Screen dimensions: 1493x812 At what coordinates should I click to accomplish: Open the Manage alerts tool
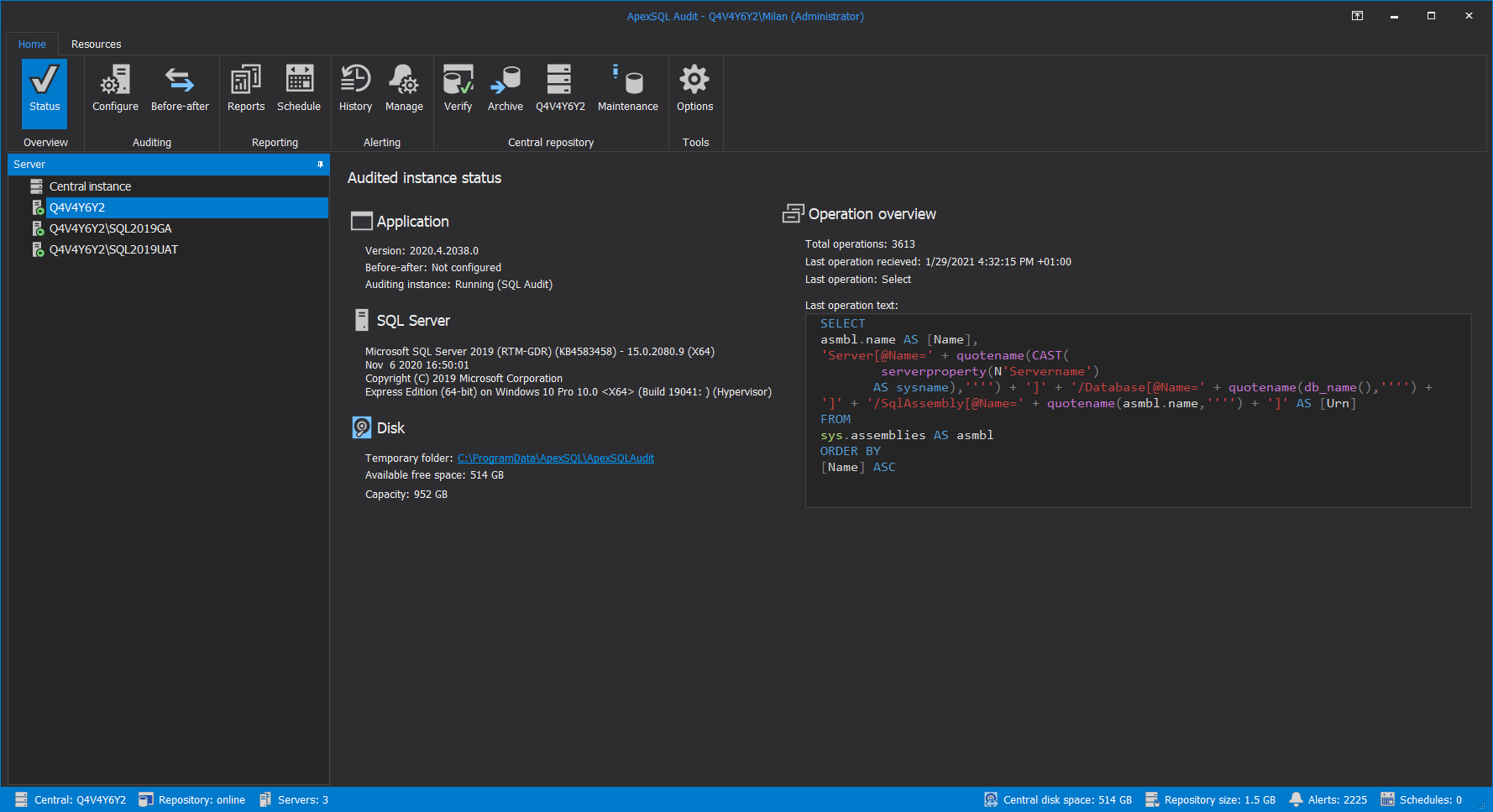[x=404, y=88]
